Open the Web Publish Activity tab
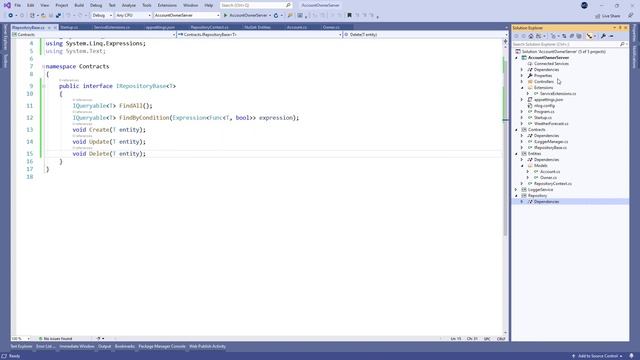This screenshot has height=360, width=640. pos(207,347)
